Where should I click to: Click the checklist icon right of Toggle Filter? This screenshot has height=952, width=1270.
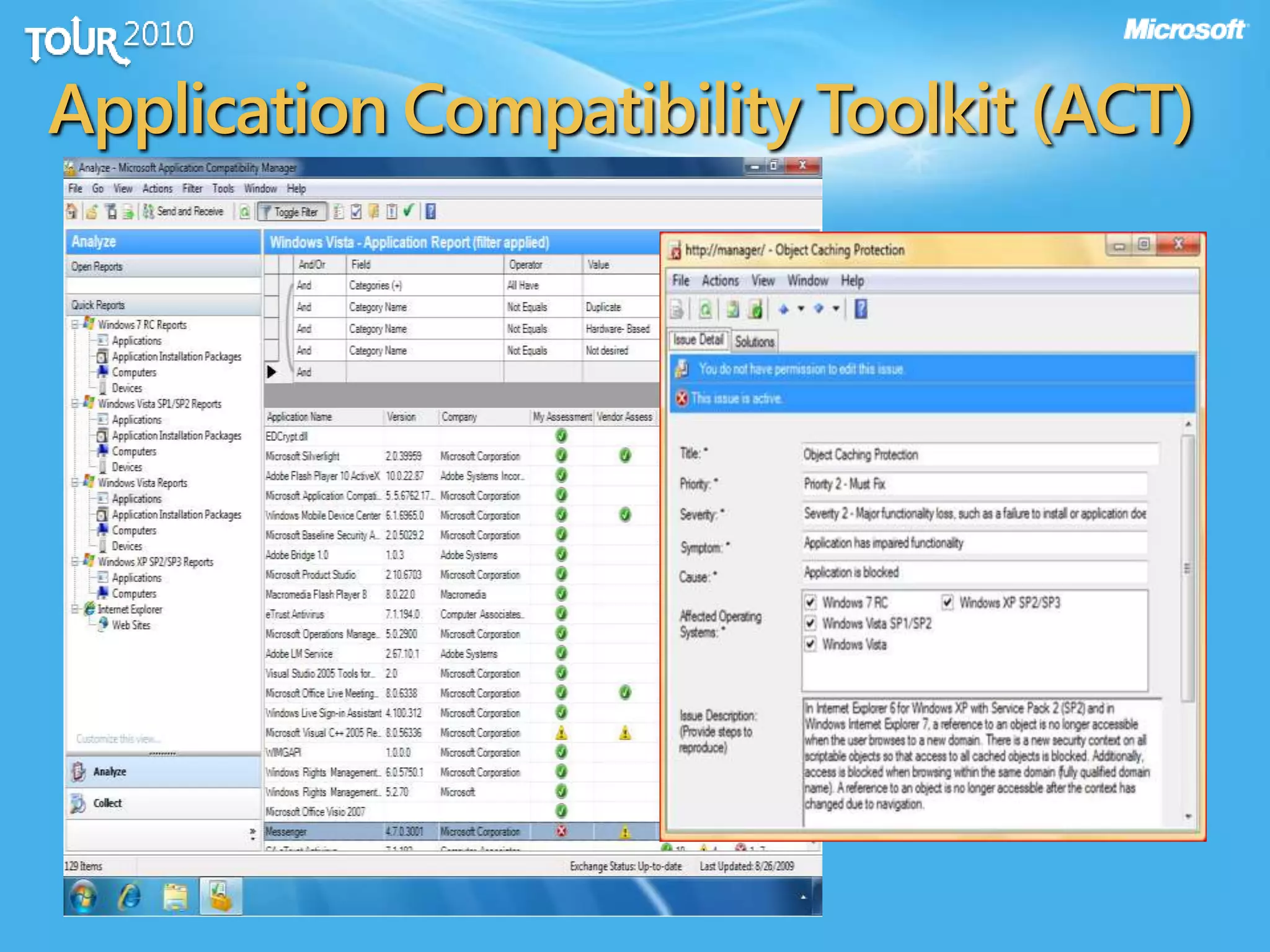tap(339, 212)
